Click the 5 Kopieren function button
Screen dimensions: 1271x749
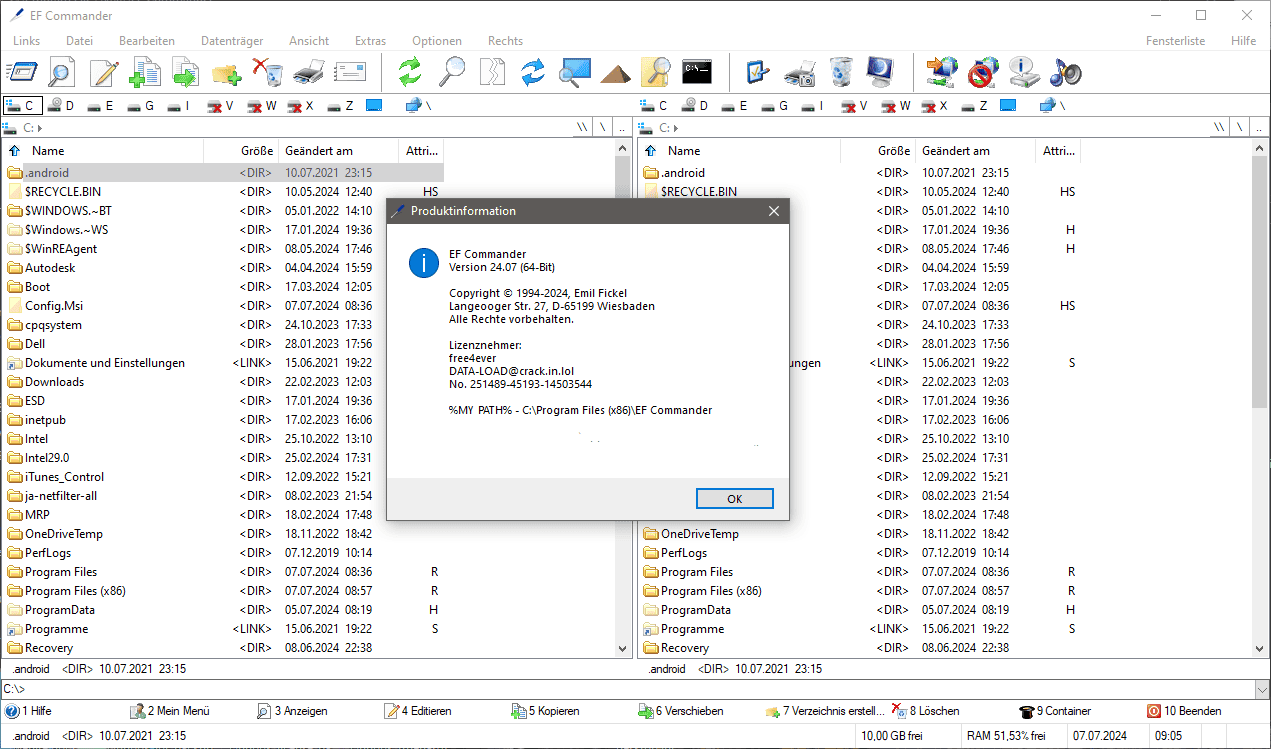pyautogui.click(x=546, y=711)
